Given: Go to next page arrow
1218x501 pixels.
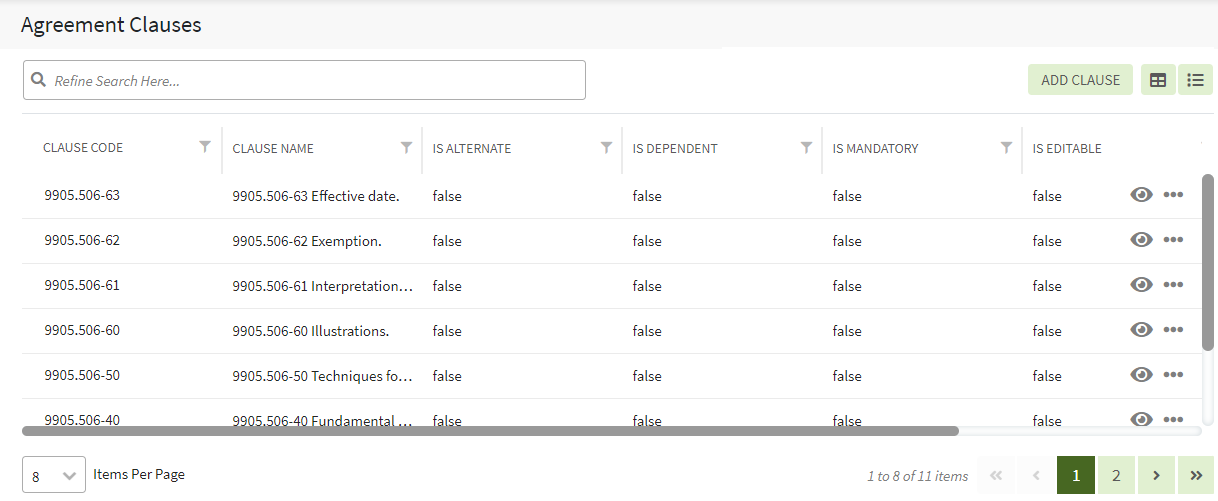Looking at the screenshot, I should click(x=1156, y=476).
